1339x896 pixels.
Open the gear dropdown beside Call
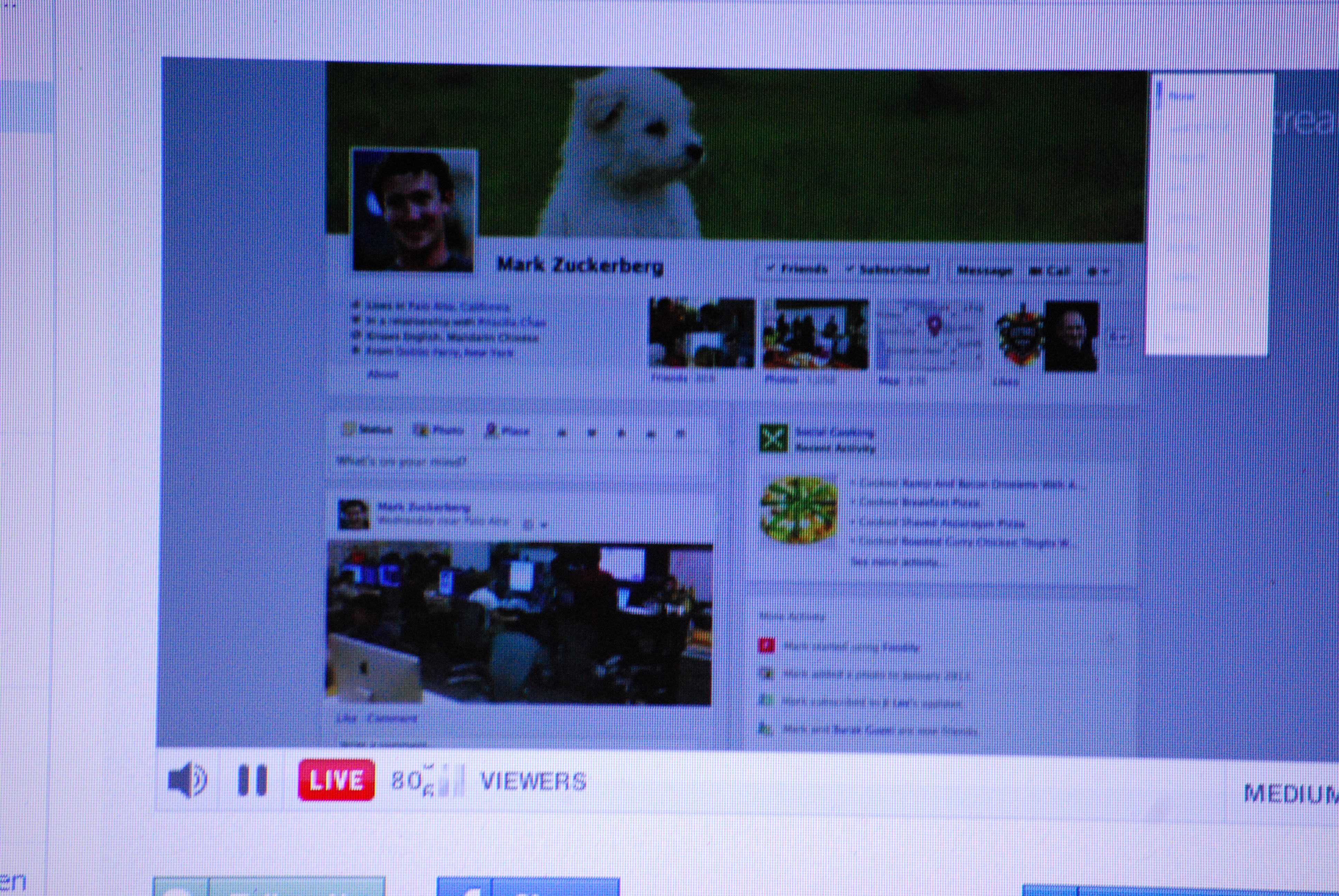(1097, 272)
